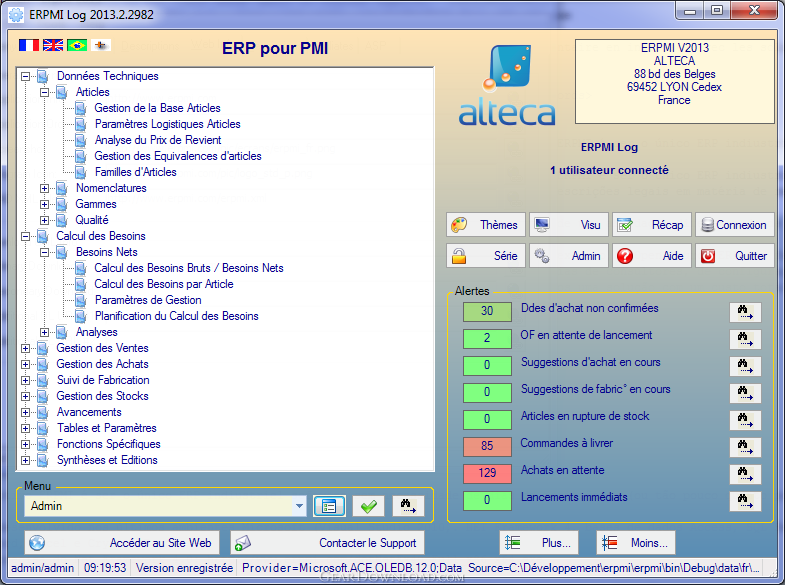
Task: View details for Articles en rupture de stock
Action: pos(745,420)
